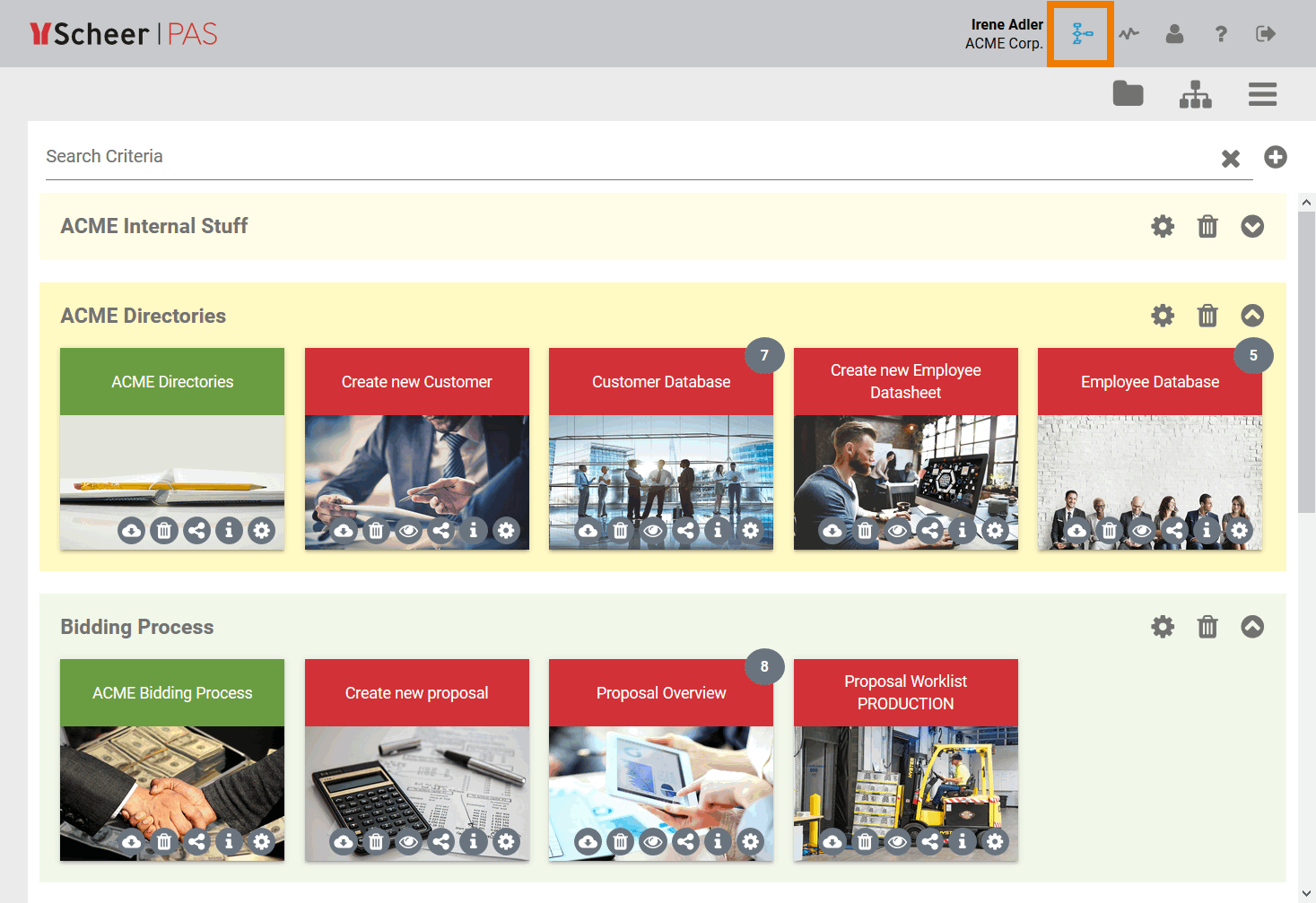Download icon on green ACME Directories tile
Screen dimensions: 1316x903
132,531
